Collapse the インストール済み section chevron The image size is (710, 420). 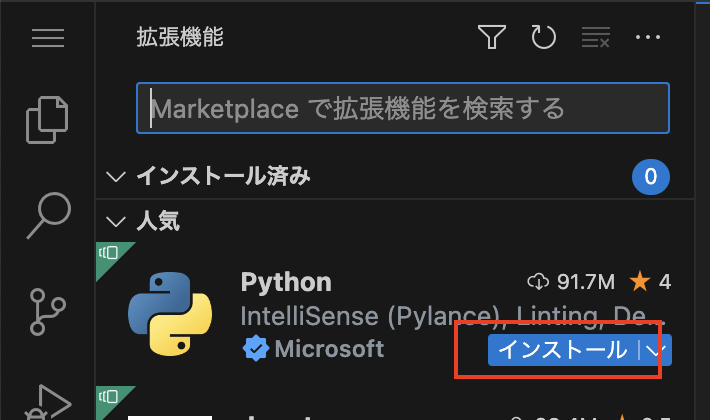115,177
